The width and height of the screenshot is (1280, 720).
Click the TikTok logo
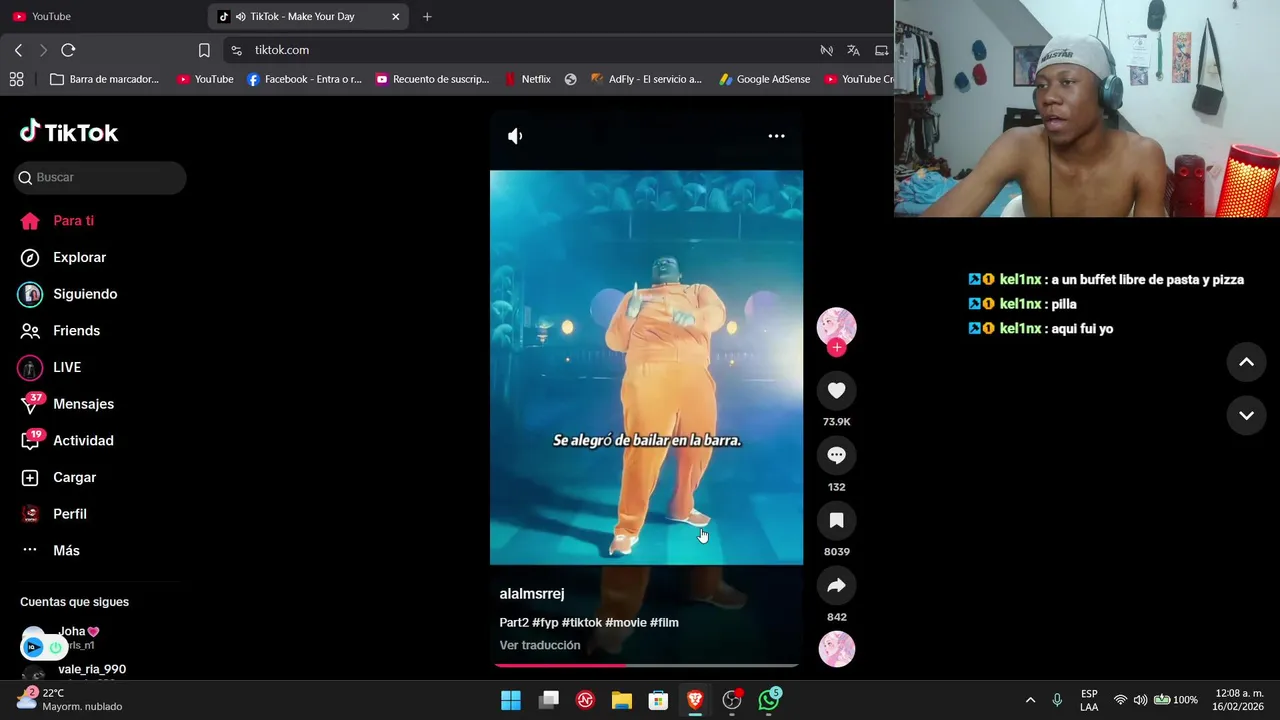(69, 132)
